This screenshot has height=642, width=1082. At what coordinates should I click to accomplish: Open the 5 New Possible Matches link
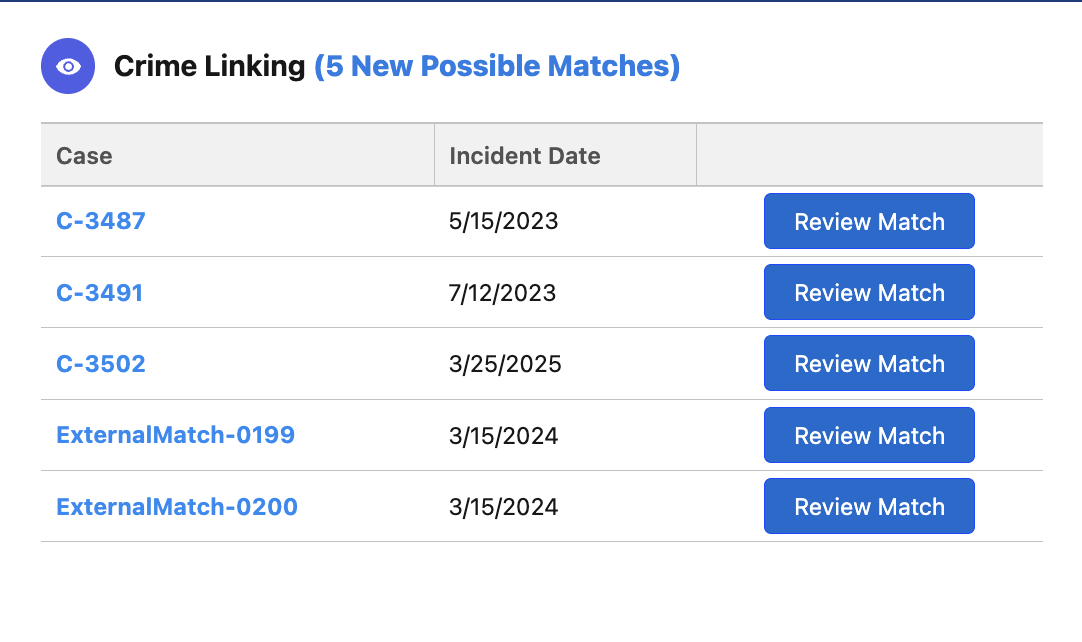pyautogui.click(x=497, y=67)
